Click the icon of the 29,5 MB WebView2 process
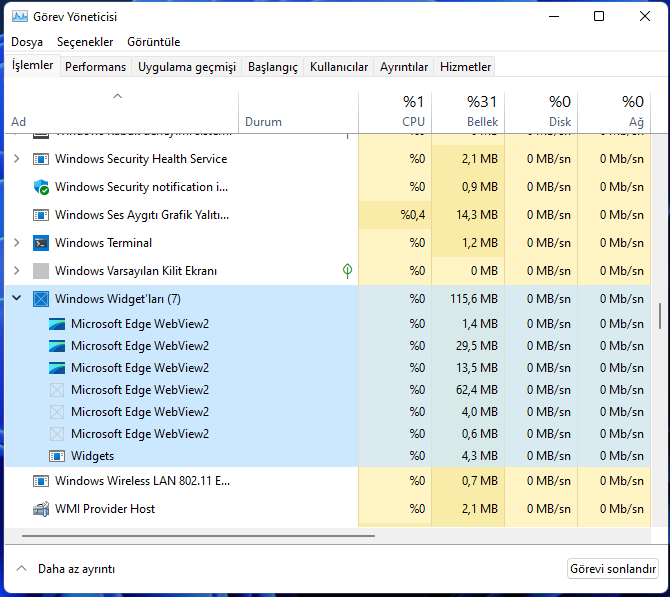 click(x=57, y=346)
